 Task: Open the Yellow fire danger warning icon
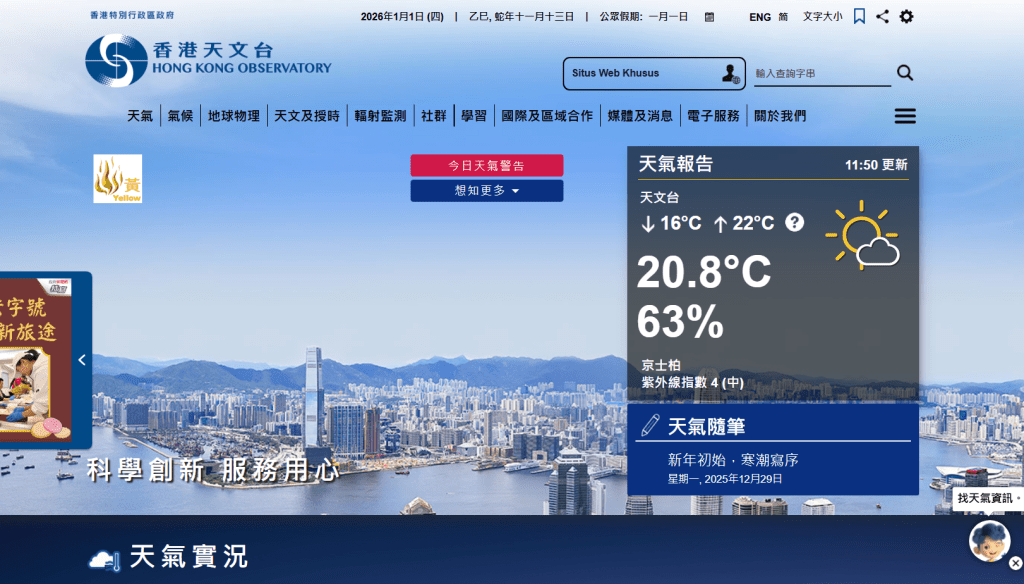point(117,179)
